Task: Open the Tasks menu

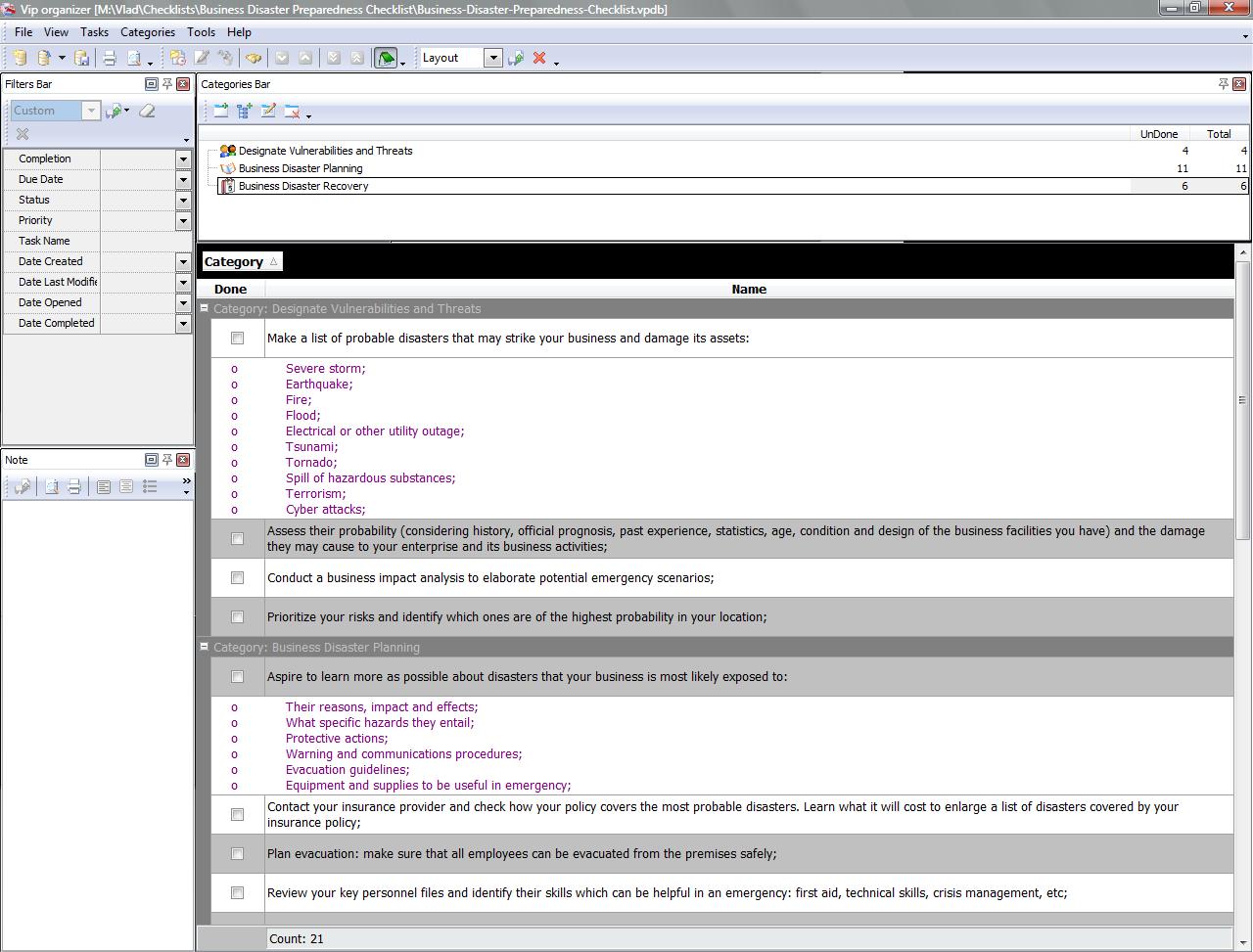Action: [x=94, y=32]
